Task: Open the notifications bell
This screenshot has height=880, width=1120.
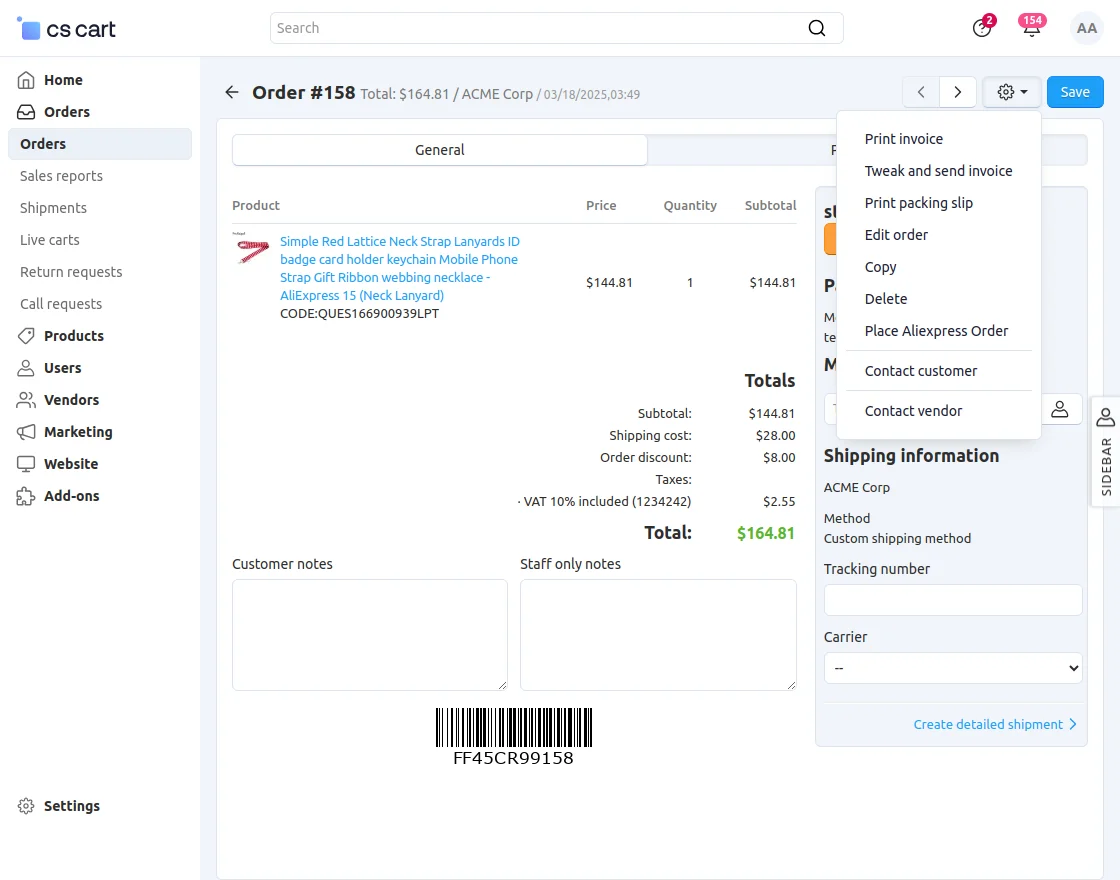Action: [x=1031, y=28]
